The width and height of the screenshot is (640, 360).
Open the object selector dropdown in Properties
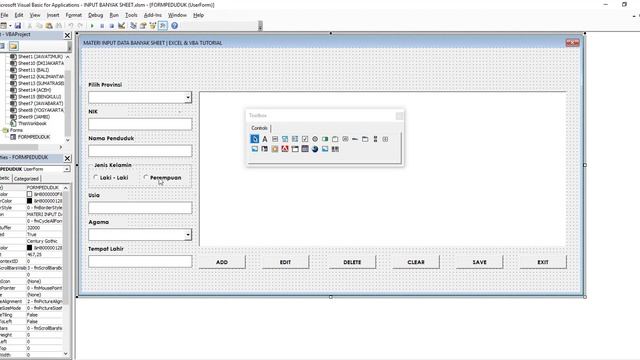tap(67, 169)
